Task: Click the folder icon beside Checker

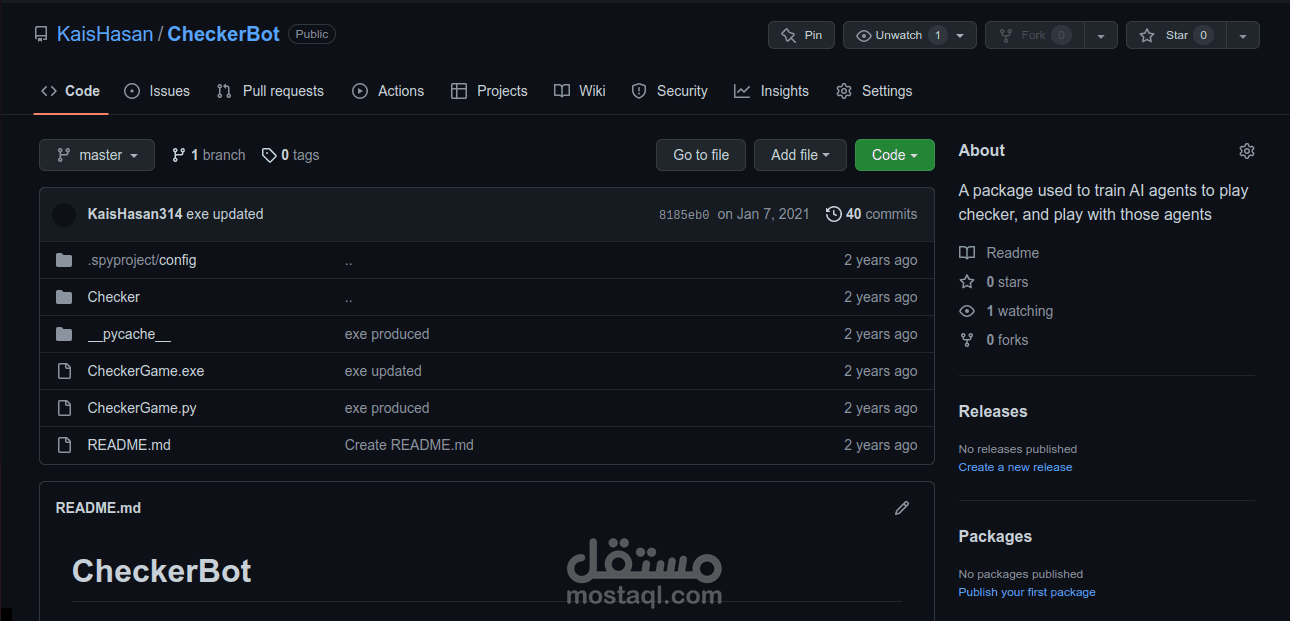Action: coord(64,297)
